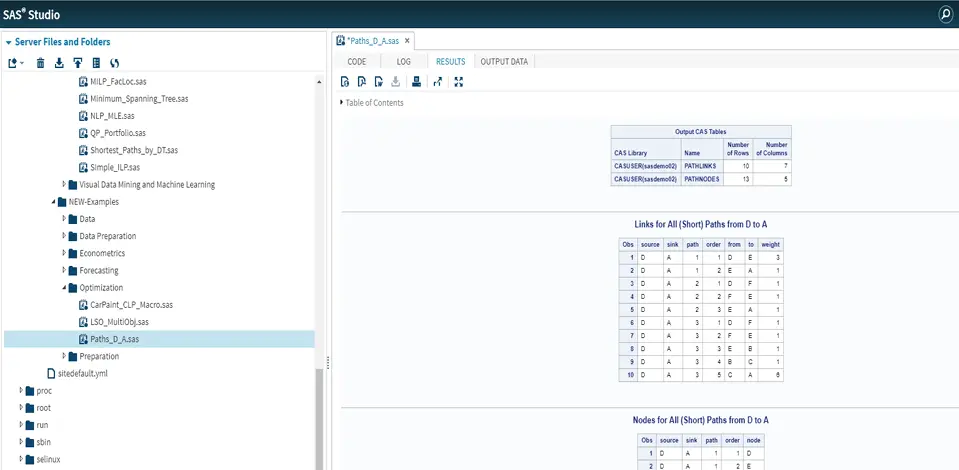This screenshot has height=470, width=959.
Task: Click the file tree vertical scrollbar thumb
Action: pyautogui.click(x=318, y=420)
